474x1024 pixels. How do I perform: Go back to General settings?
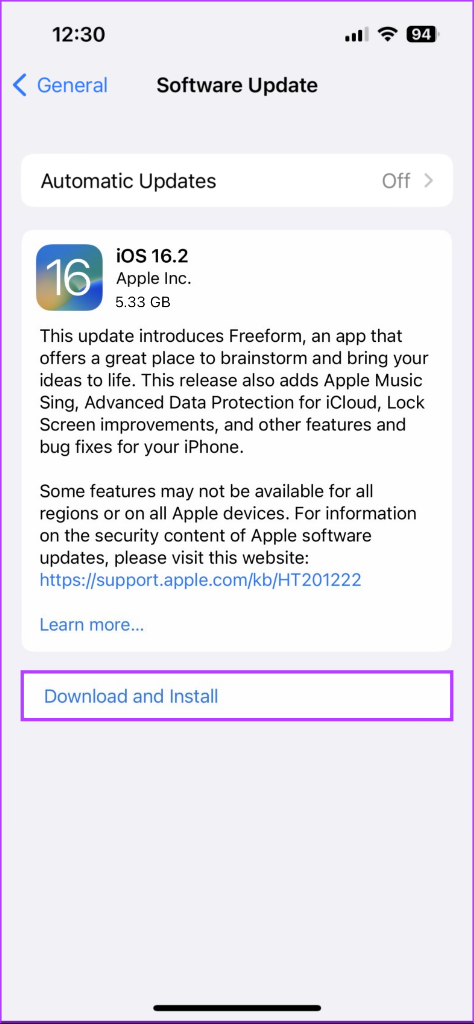click(60, 86)
